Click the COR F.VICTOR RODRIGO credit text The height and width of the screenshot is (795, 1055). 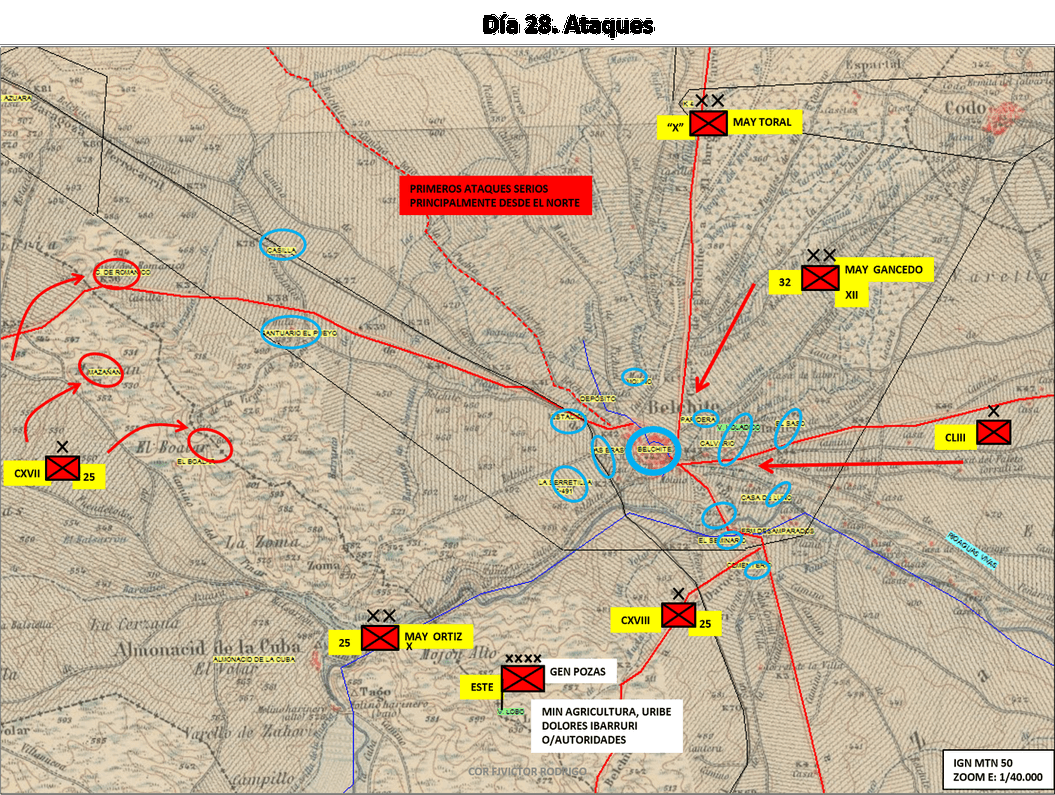pyautogui.click(x=528, y=771)
